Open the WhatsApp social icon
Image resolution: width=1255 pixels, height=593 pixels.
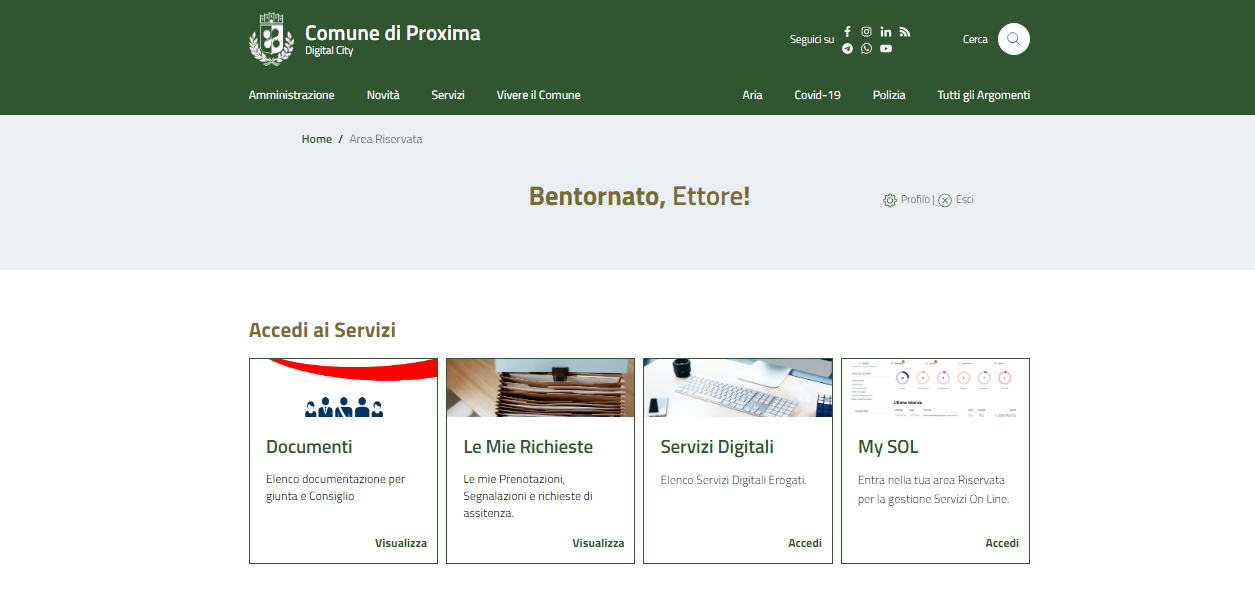[866, 48]
